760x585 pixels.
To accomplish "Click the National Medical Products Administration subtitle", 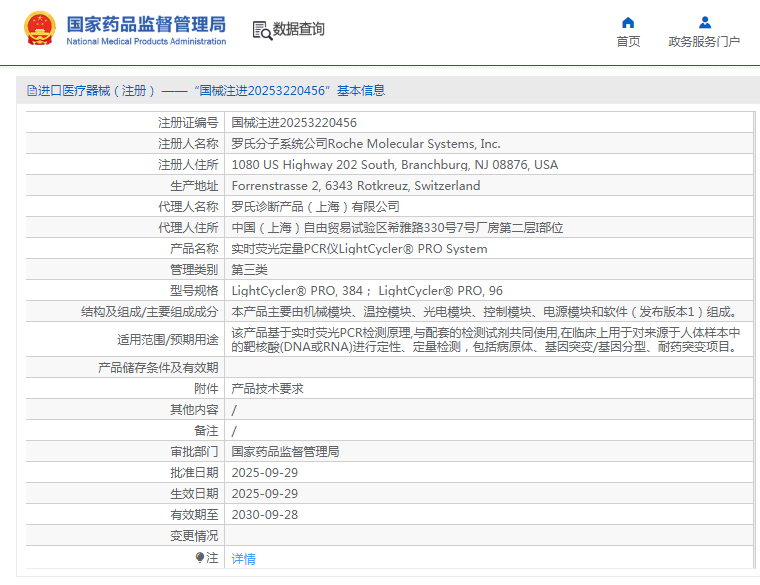I will (146, 42).
